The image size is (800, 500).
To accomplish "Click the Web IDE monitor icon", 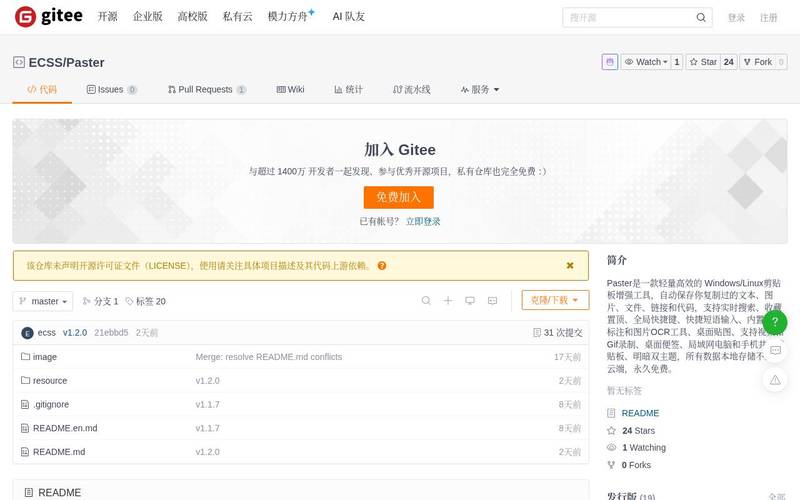I will tap(470, 301).
